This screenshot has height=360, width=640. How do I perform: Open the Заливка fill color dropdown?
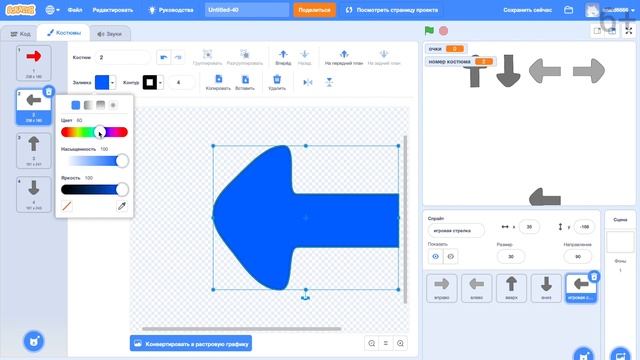point(105,82)
